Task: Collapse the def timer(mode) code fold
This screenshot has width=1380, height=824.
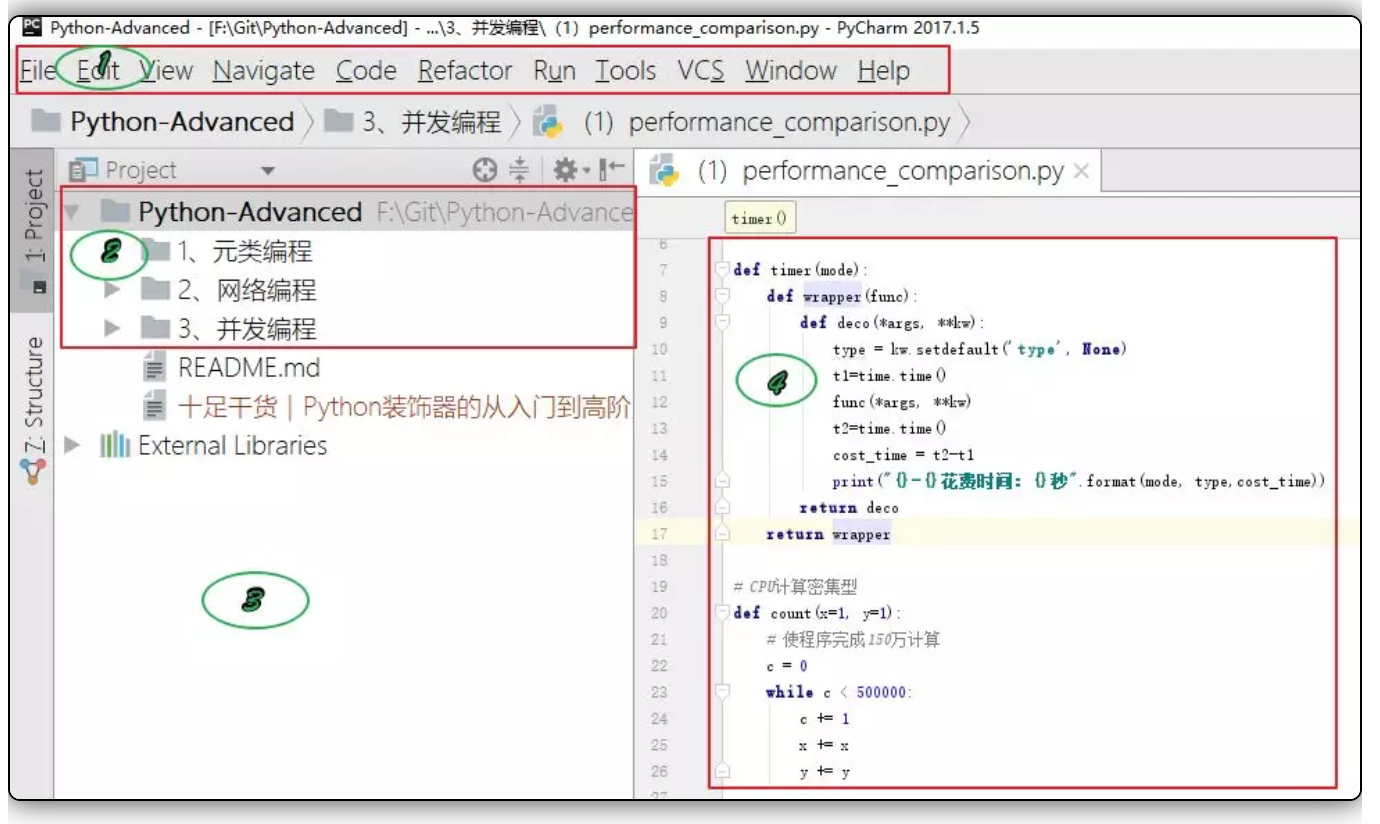Action: 723,270
